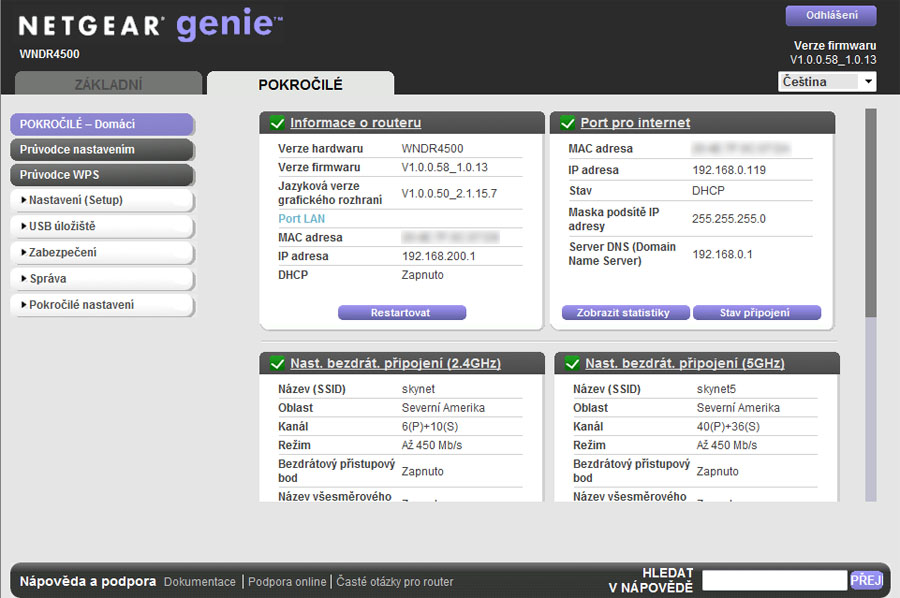
Task: Click the Stav value DHCP
Action: pos(708,191)
